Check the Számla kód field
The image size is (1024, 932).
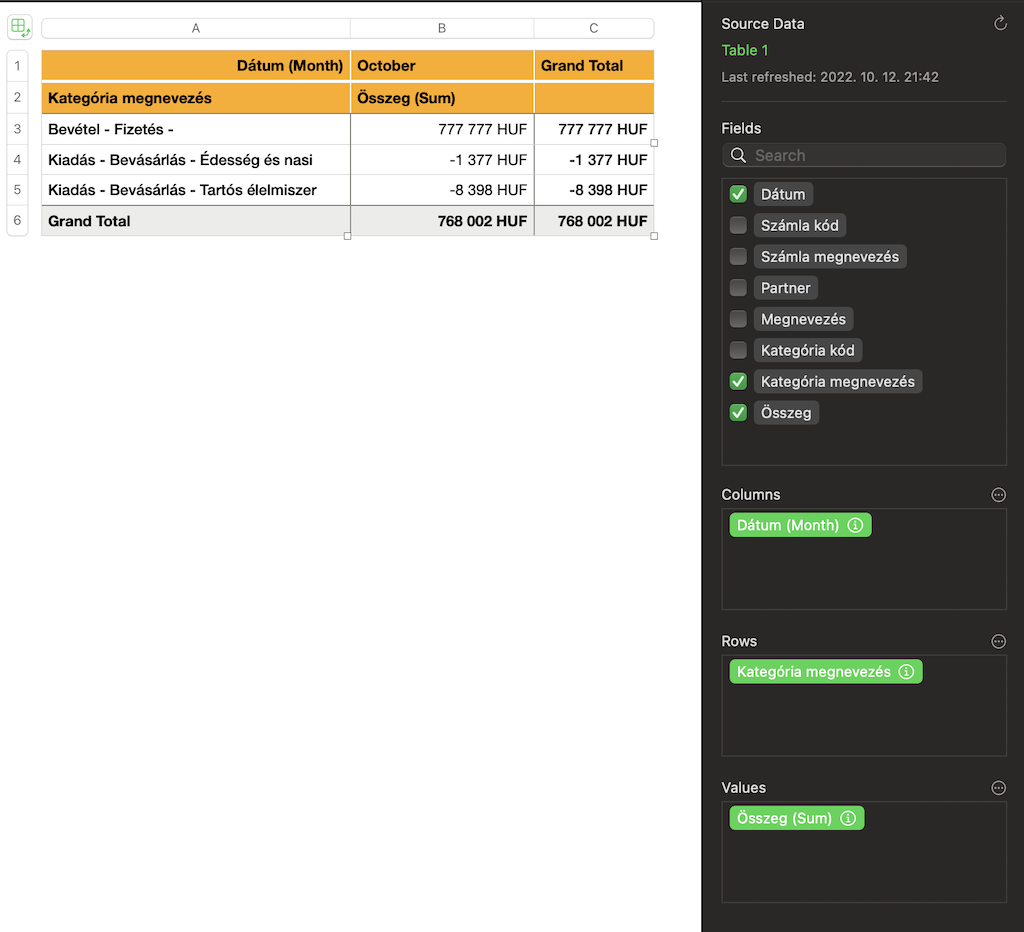tap(738, 225)
